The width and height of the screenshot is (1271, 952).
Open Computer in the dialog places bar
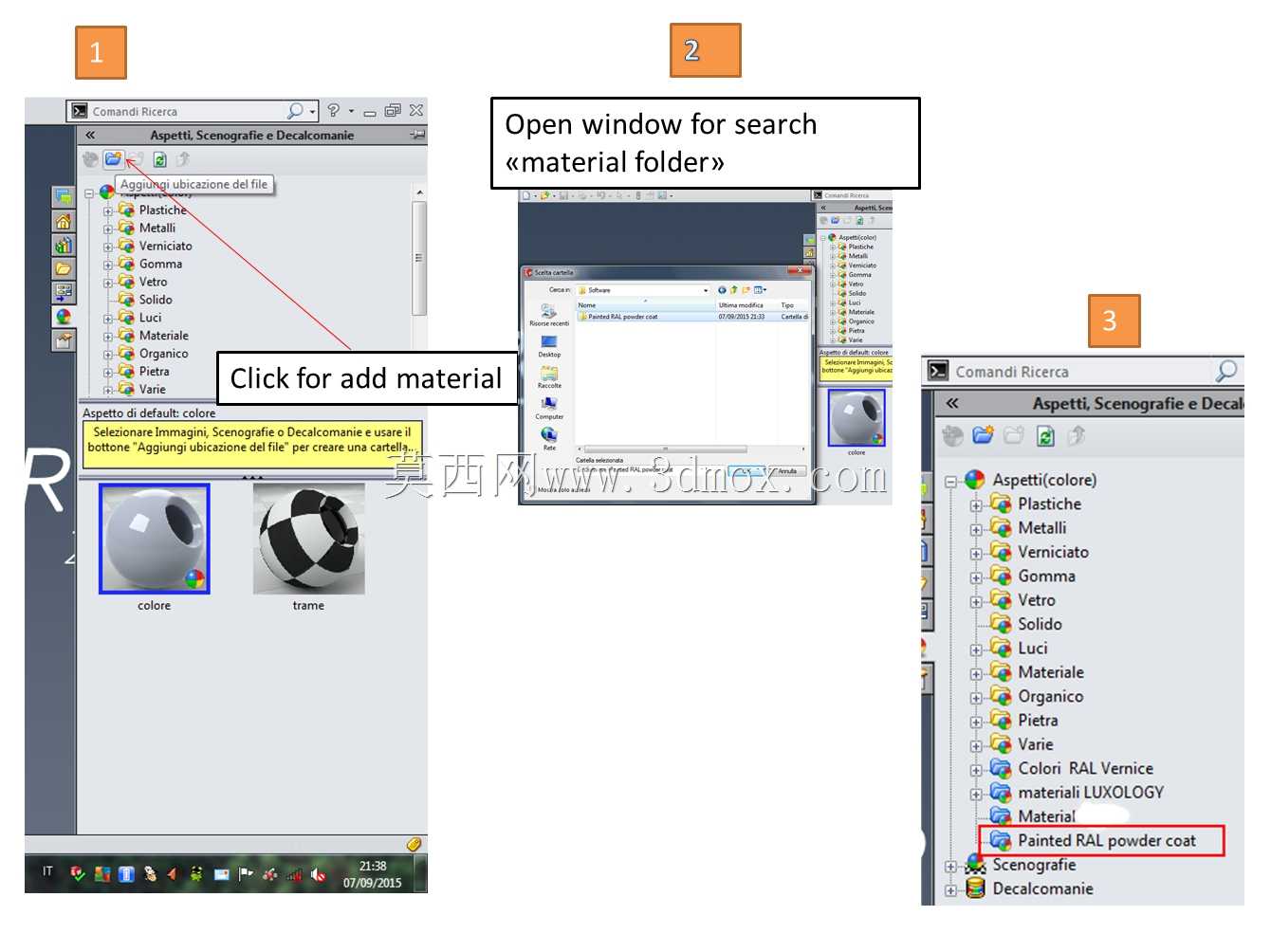tap(549, 407)
